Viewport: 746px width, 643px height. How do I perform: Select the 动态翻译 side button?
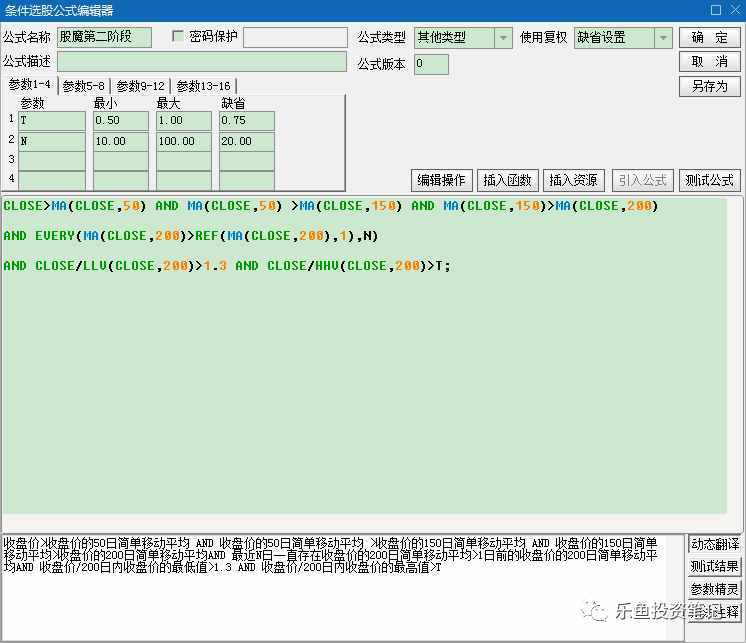click(715, 545)
